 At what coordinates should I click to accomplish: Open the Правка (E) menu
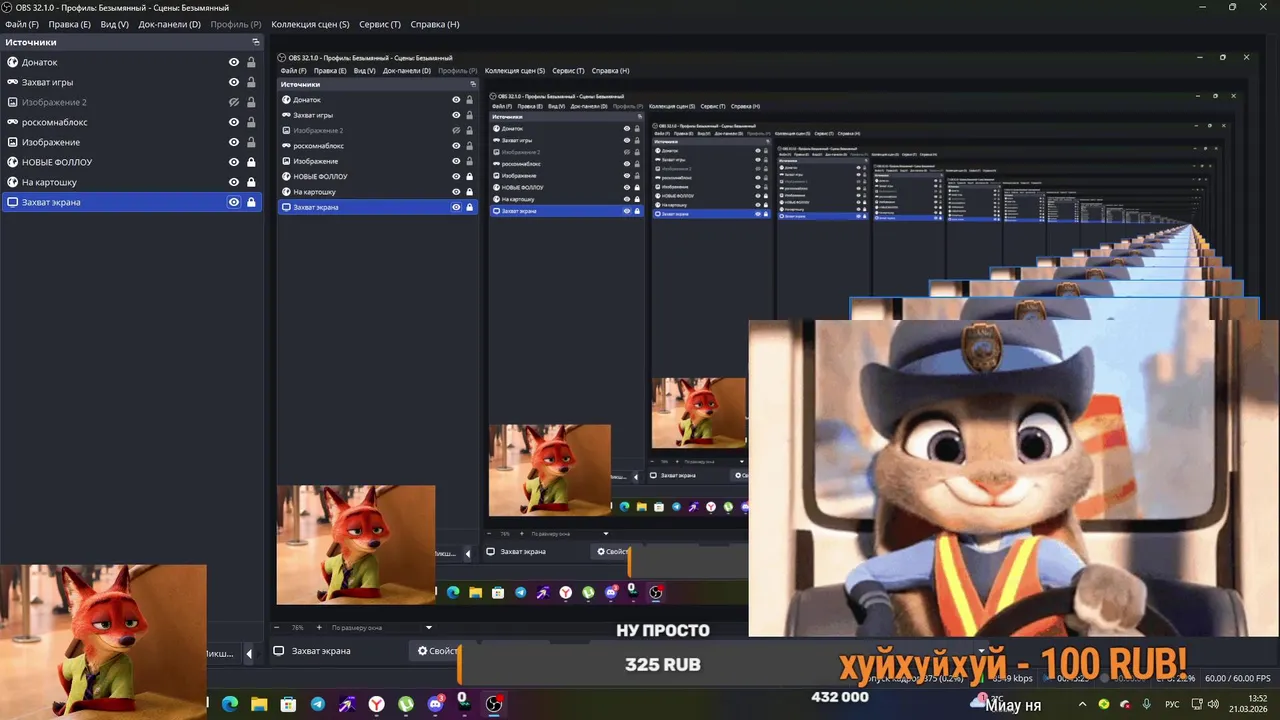click(x=69, y=24)
